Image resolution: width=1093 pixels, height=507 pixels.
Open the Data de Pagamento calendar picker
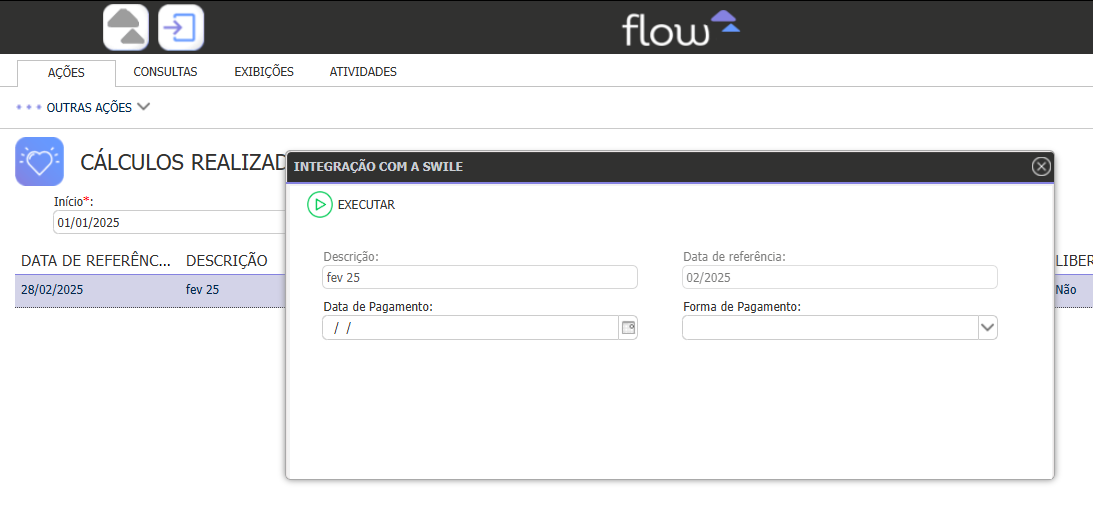(x=628, y=328)
